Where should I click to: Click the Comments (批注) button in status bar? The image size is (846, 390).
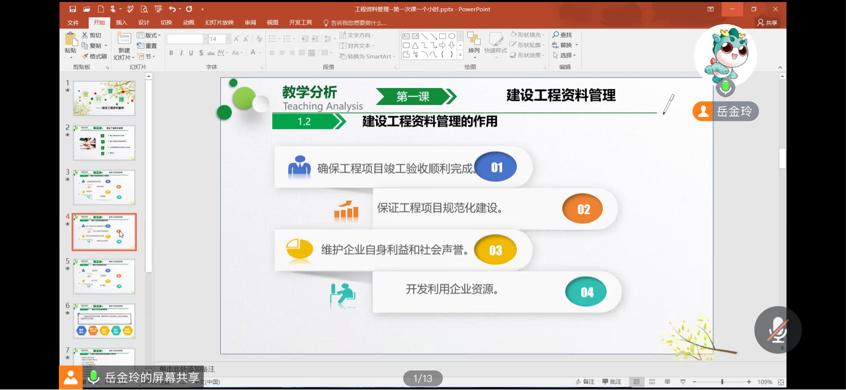point(612,382)
